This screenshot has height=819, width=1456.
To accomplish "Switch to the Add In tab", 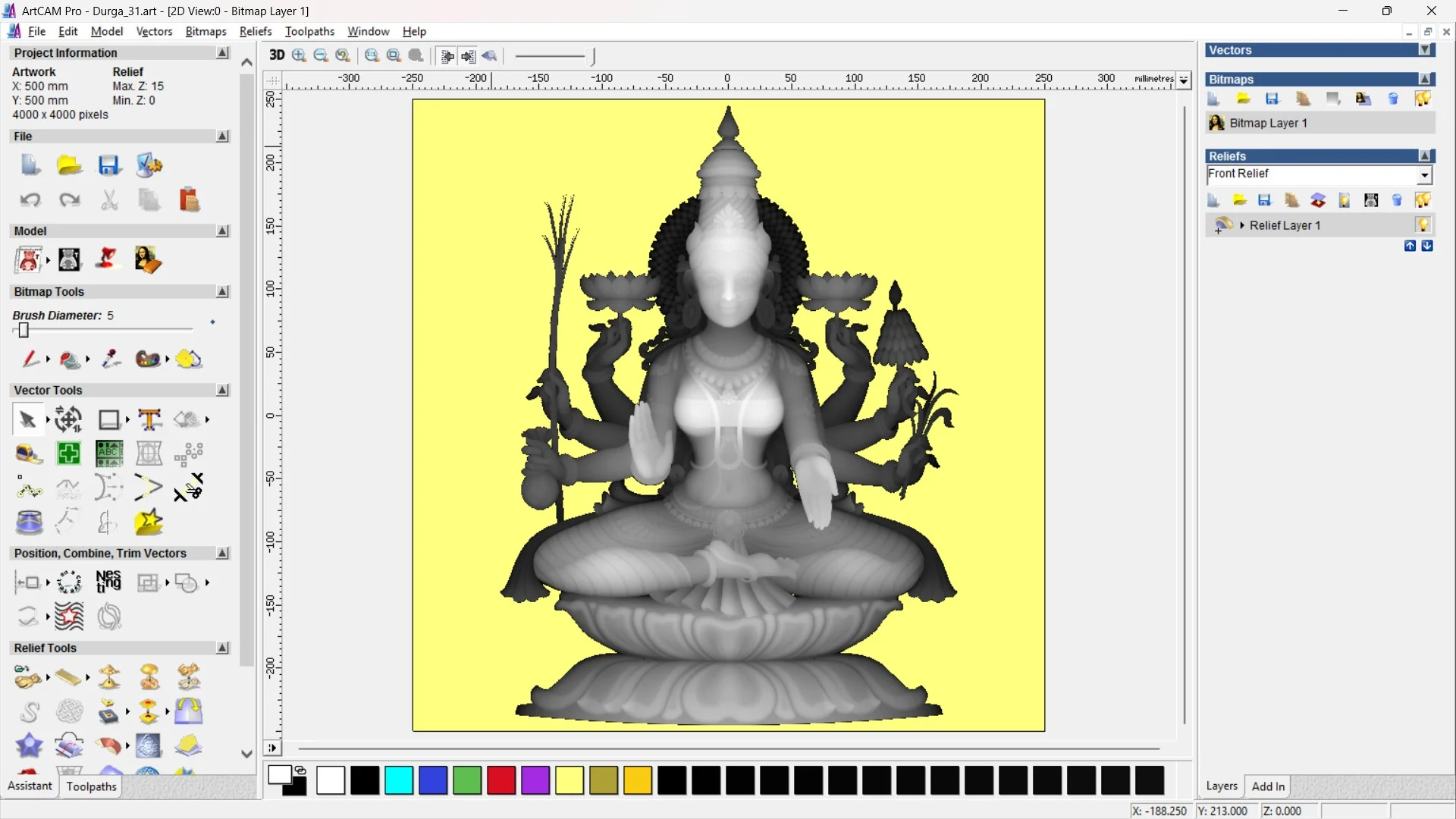I will 1268,786.
